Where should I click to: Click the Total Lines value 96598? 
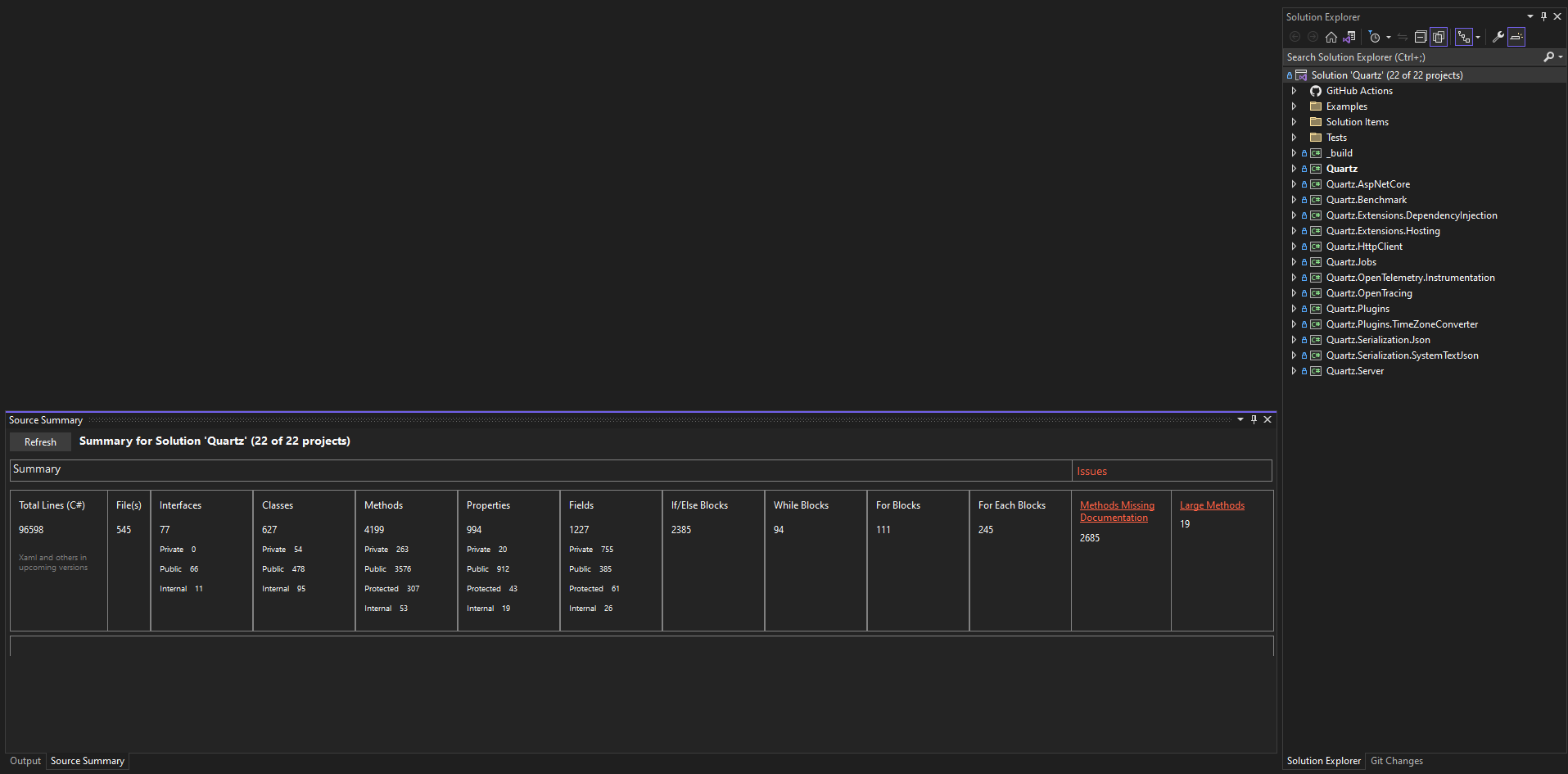point(31,530)
